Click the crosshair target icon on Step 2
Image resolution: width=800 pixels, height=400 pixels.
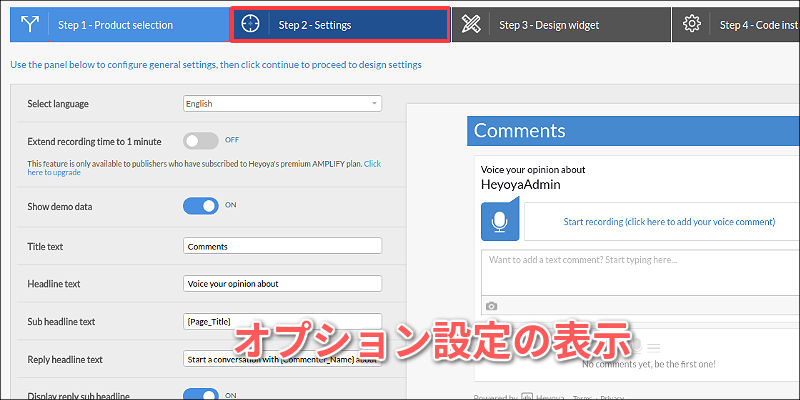click(250, 24)
